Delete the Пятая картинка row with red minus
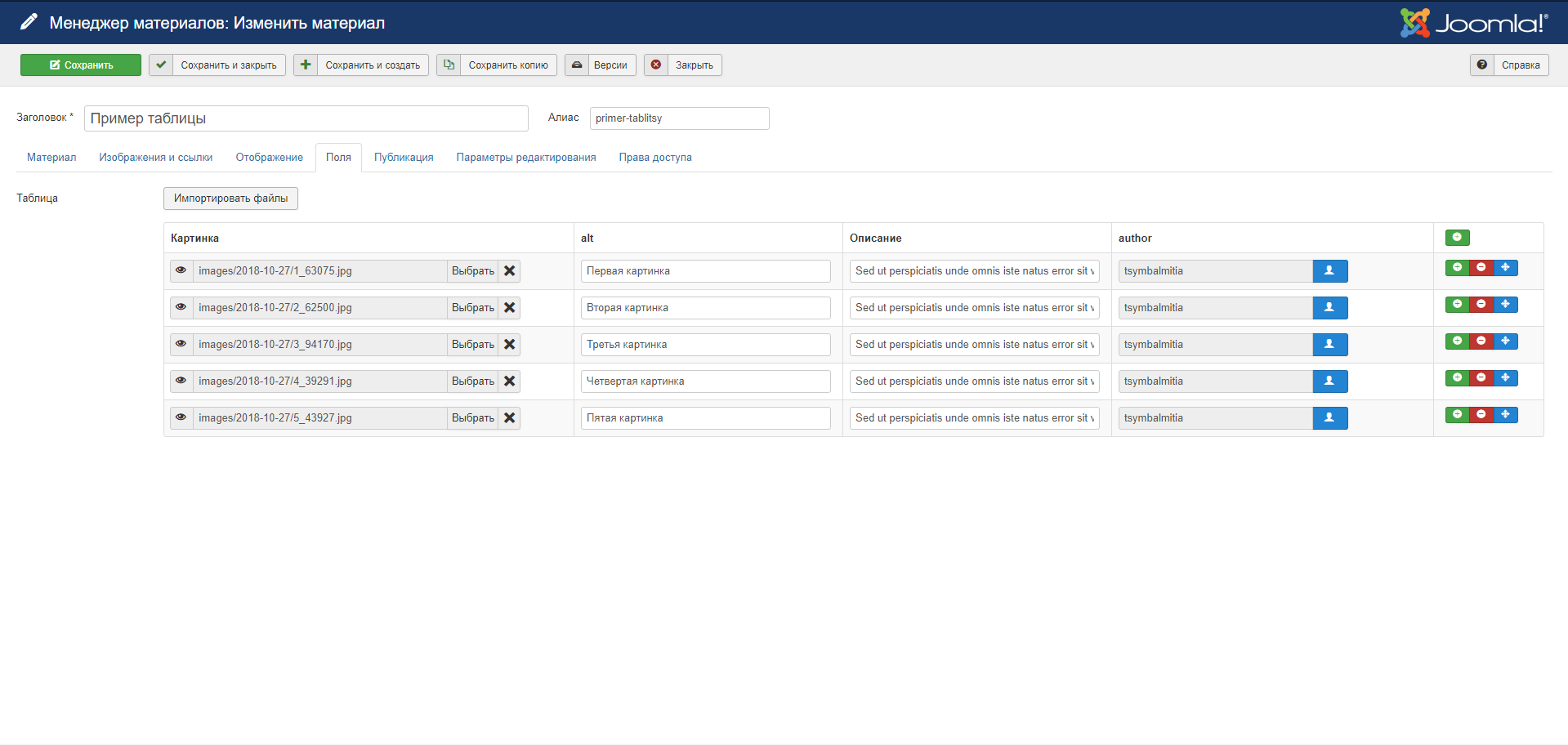The height and width of the screenshot is (745, 1568). pyautogui.click(x=1481, y=415)
